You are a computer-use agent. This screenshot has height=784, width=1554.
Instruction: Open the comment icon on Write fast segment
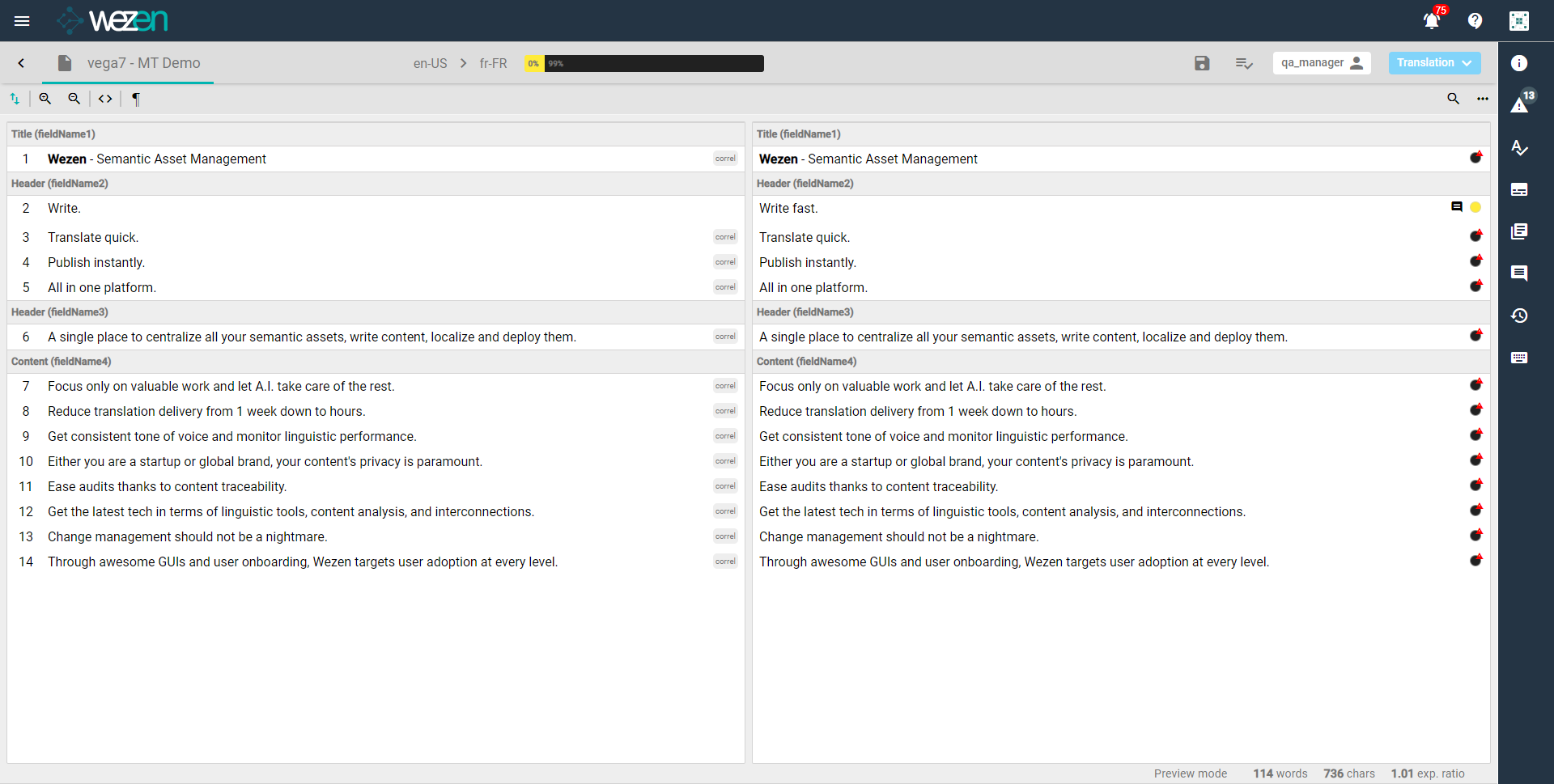click(1457, 207)
